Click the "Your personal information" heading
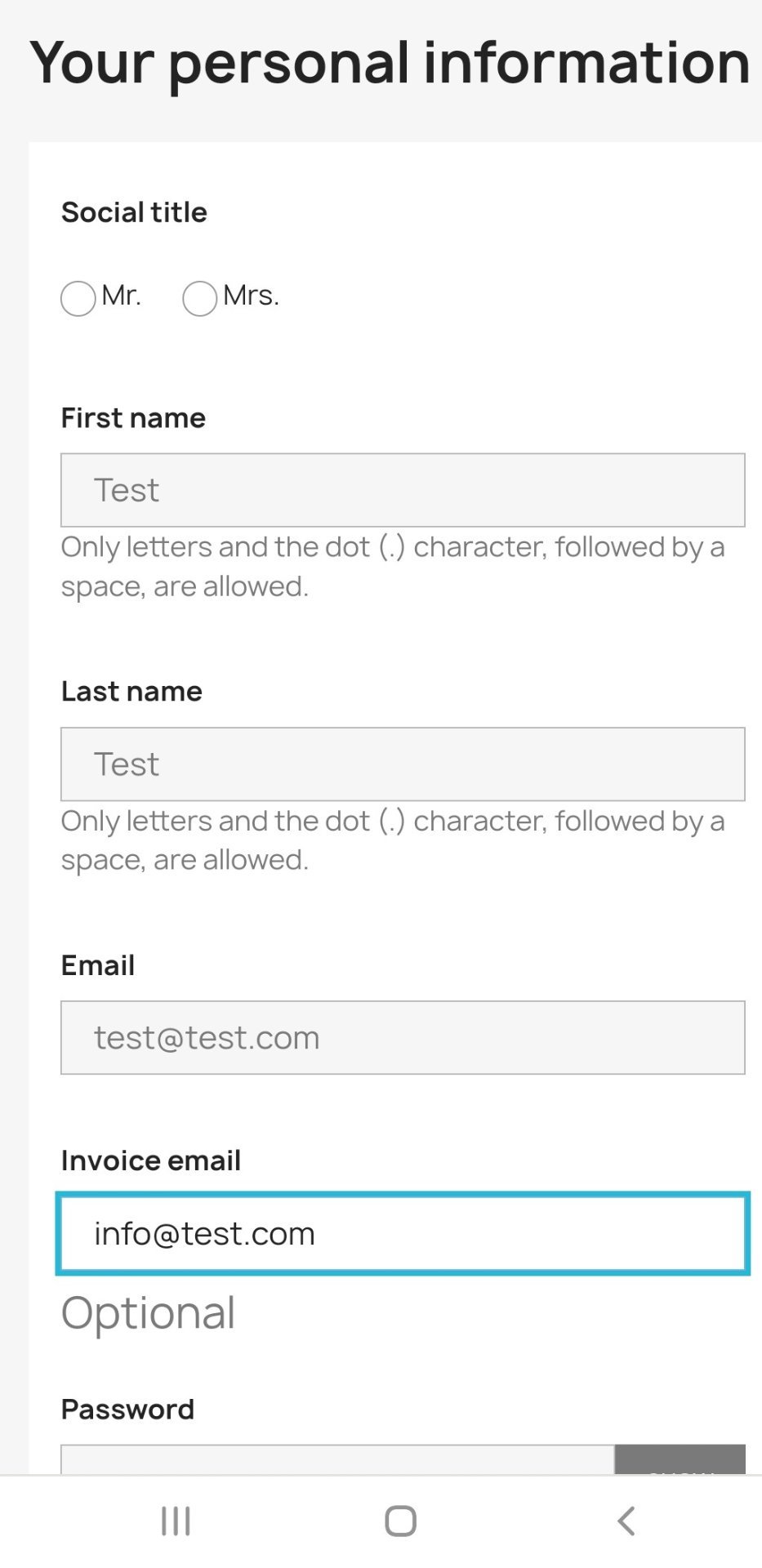Screen dimensions: 762x1568 click(x=390, y=63)
